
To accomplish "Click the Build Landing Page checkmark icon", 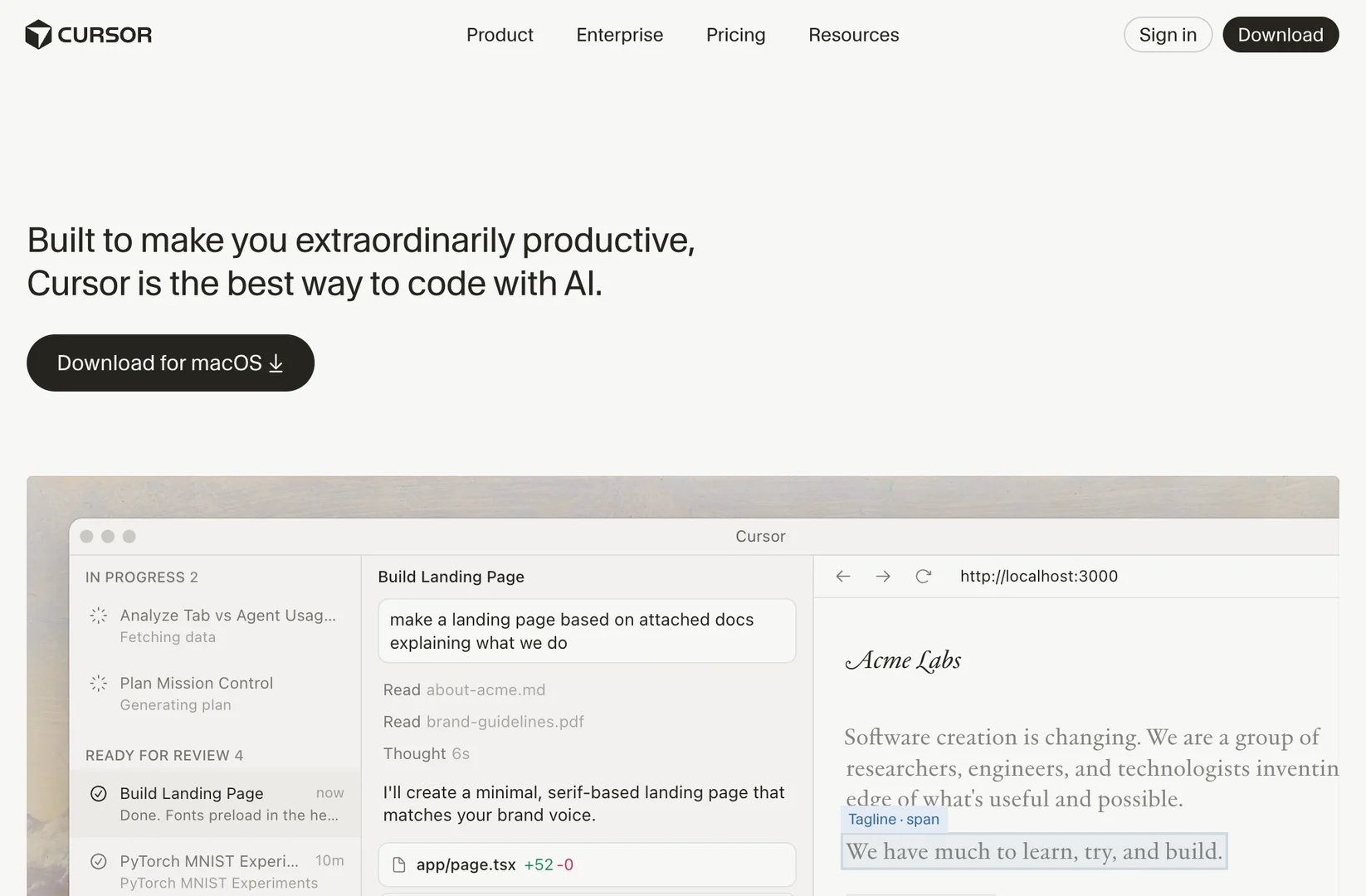I will point(99,794).
